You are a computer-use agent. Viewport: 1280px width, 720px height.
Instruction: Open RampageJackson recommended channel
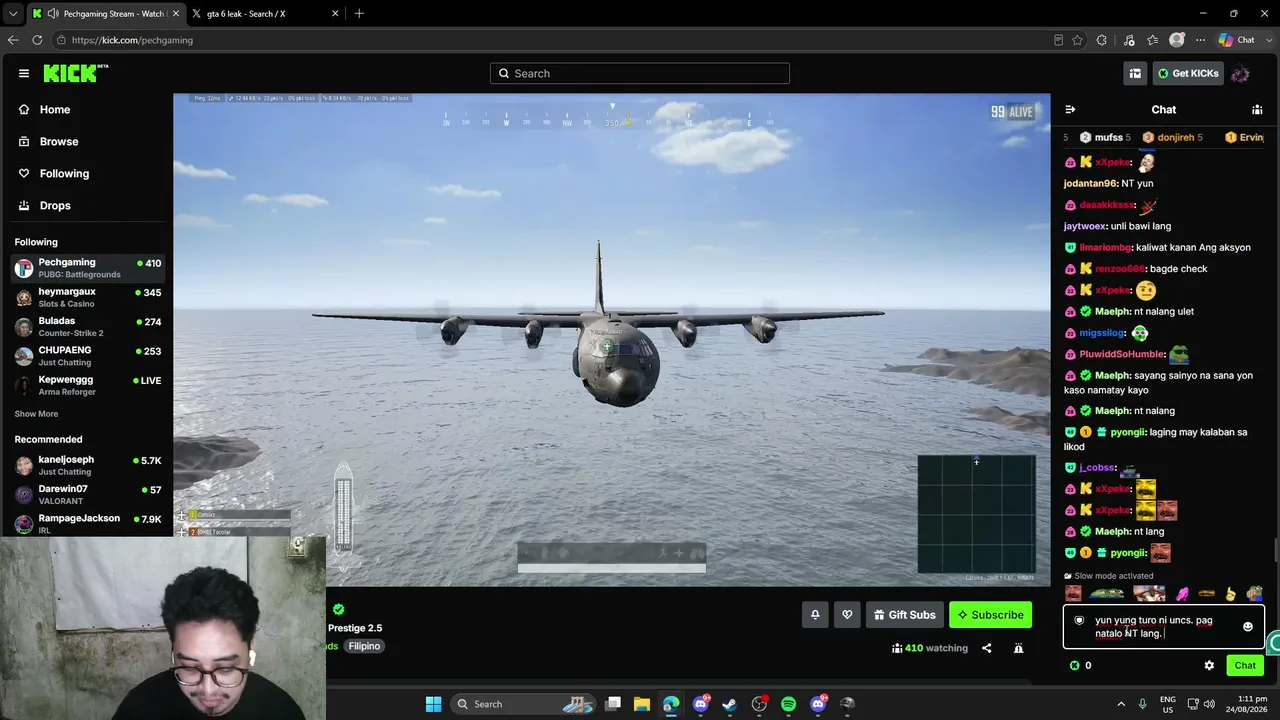click(88, 523)
